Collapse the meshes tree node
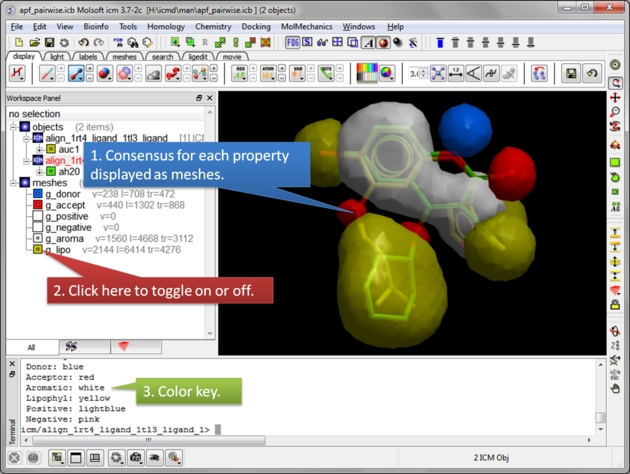 14,183
